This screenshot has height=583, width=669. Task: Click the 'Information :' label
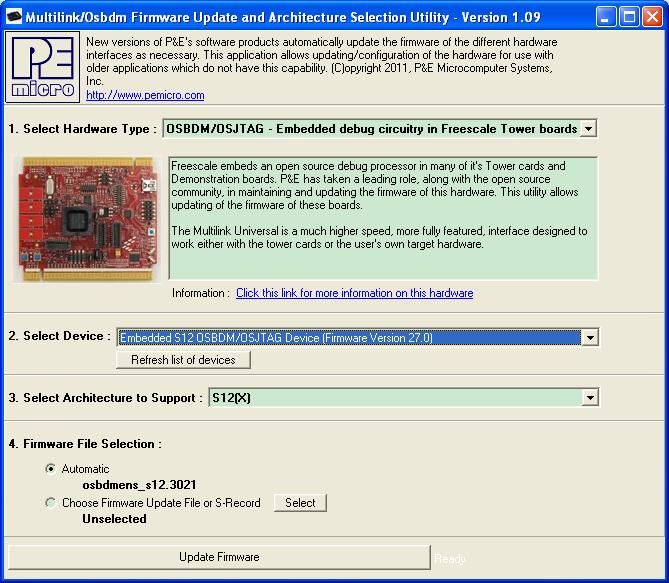(201, 293)
